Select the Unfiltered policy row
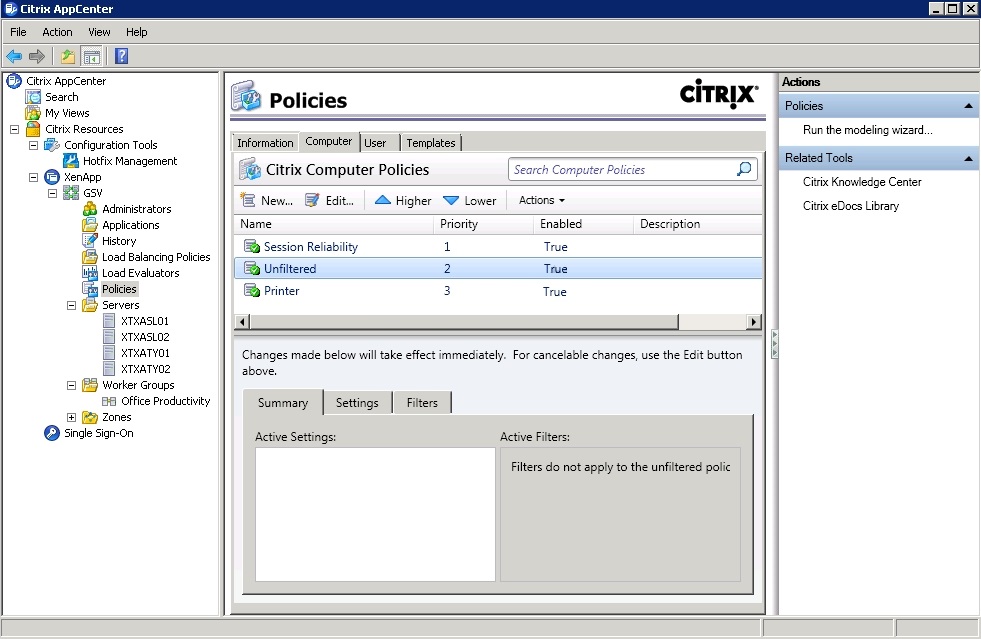The image size is (981, 639). tap(498, 268)
